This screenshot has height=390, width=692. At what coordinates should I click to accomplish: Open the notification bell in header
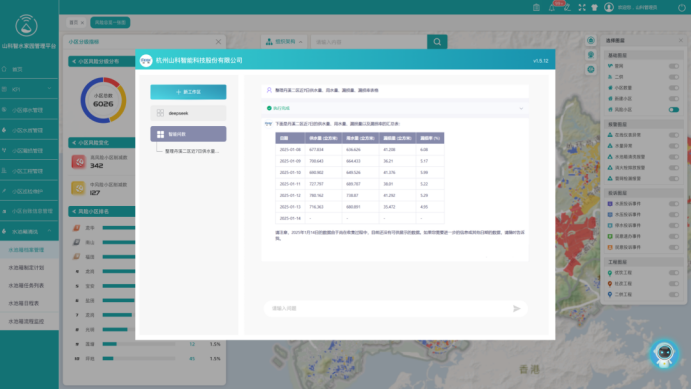(552, 8)
